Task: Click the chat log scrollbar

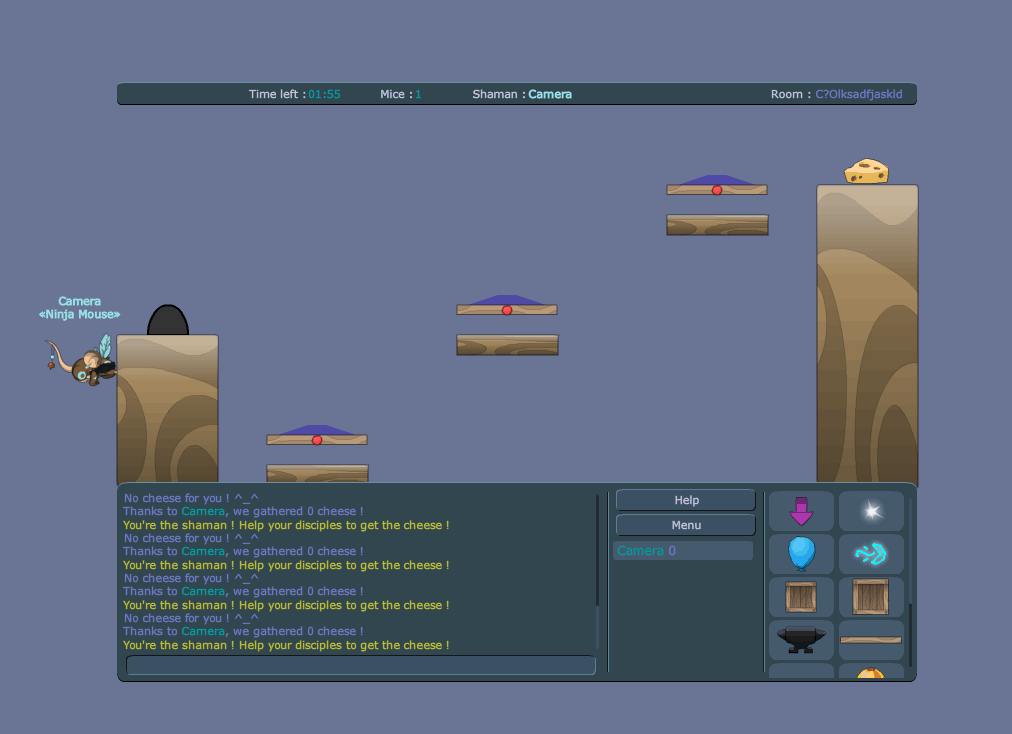Action: pyautogui.click(x=598, y=627)
